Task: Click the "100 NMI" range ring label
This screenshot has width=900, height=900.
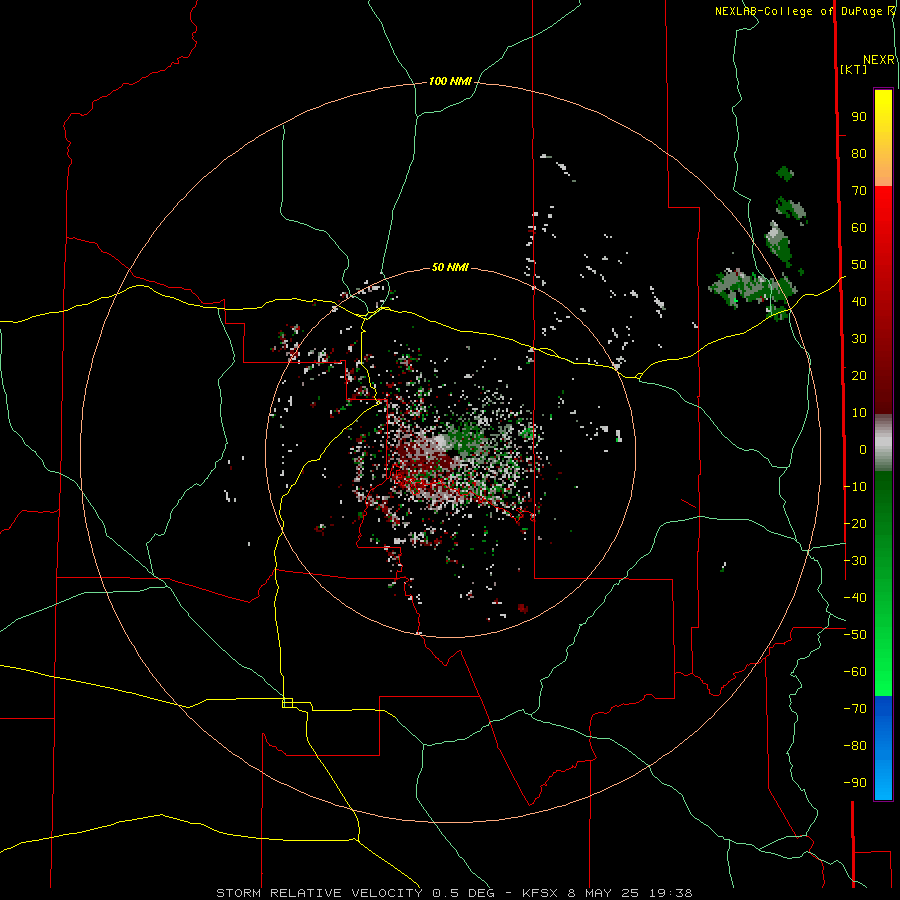Action: click(x=450, y=82)
